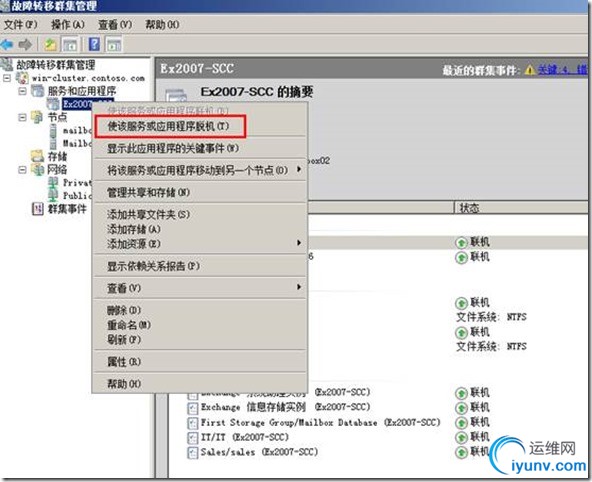Collapse the win-cluster.contoso.com tree node
The height and width of the screenshot is (482, 592).
click(7, 78)
